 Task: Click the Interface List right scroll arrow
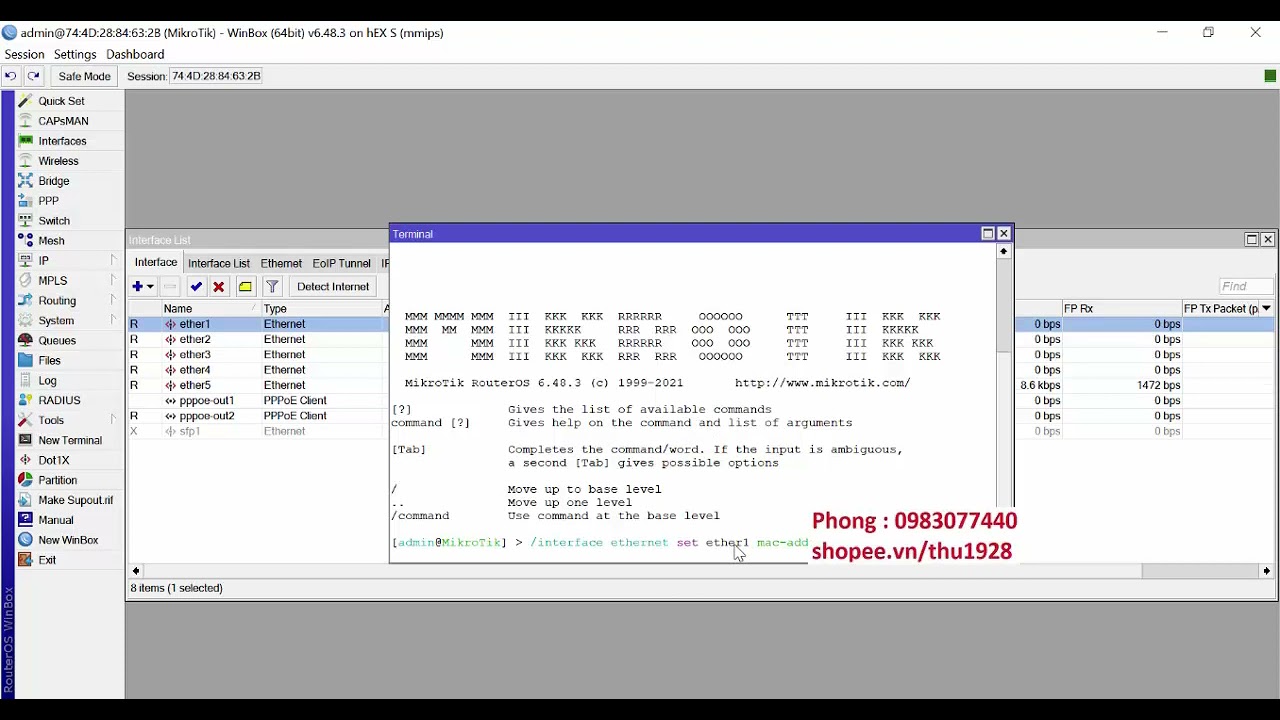point(1266,571)
